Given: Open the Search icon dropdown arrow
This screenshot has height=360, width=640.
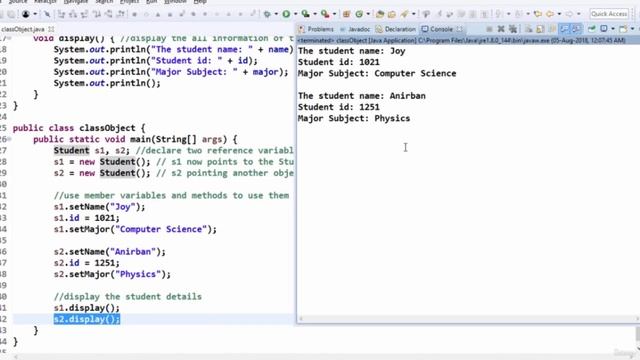Looking at the screenshot, I should [413, 14].
